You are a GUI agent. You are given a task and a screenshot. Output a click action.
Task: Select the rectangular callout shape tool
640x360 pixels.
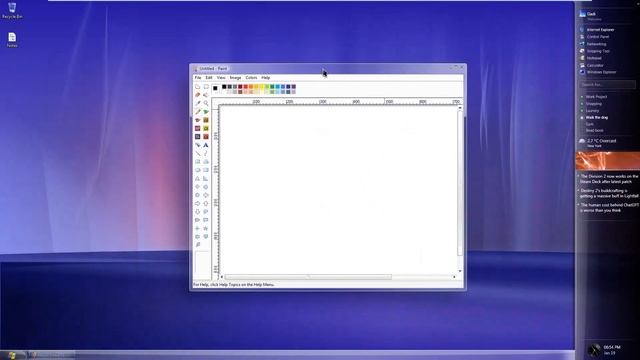pyautogui.click(x=206, y=220)
